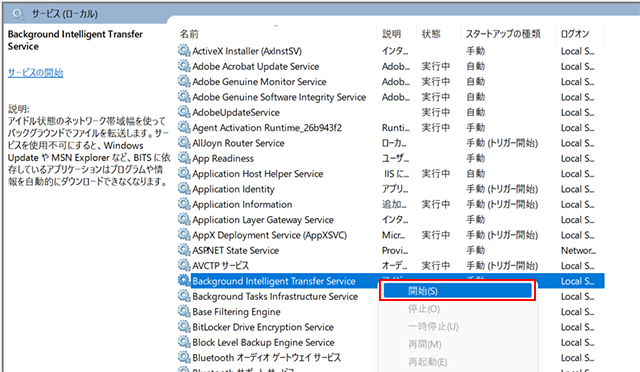Click the gear icon beside AppX Deployment Service
640x372 pixels.
tap(184, 235)
